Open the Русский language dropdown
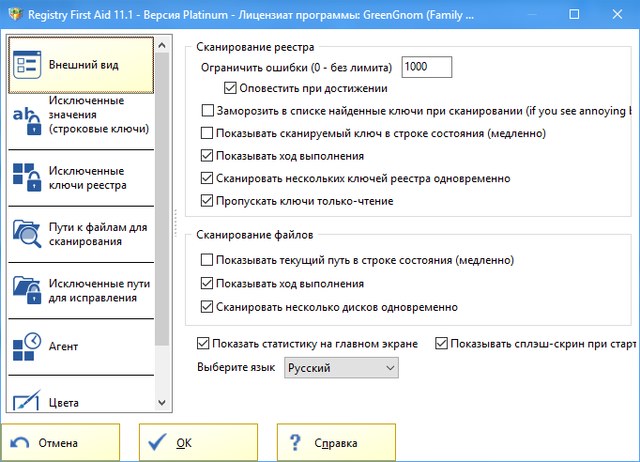The width and height of the screenshot is (640, 462). pyautogui.click(x=340, y=369)
